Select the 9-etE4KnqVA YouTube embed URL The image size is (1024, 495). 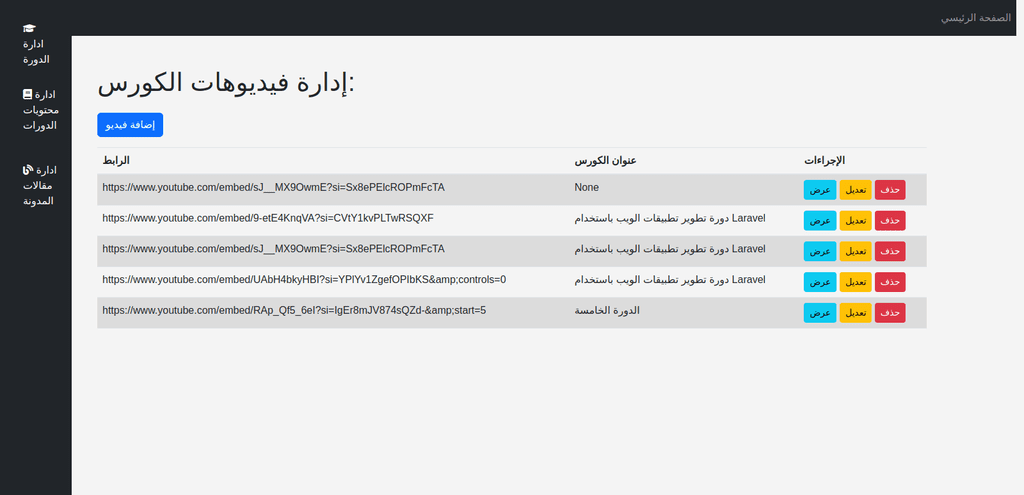coord(268,218)
